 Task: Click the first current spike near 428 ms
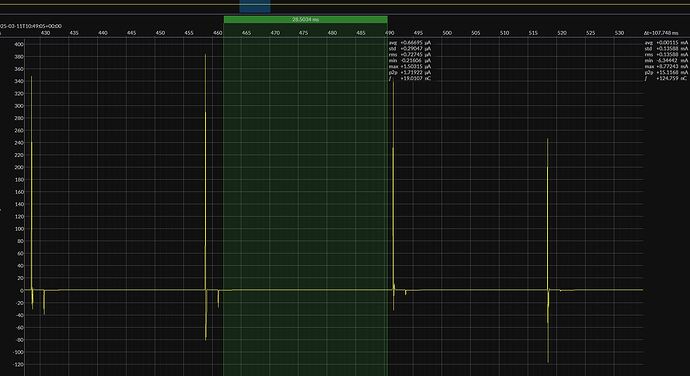31,176
